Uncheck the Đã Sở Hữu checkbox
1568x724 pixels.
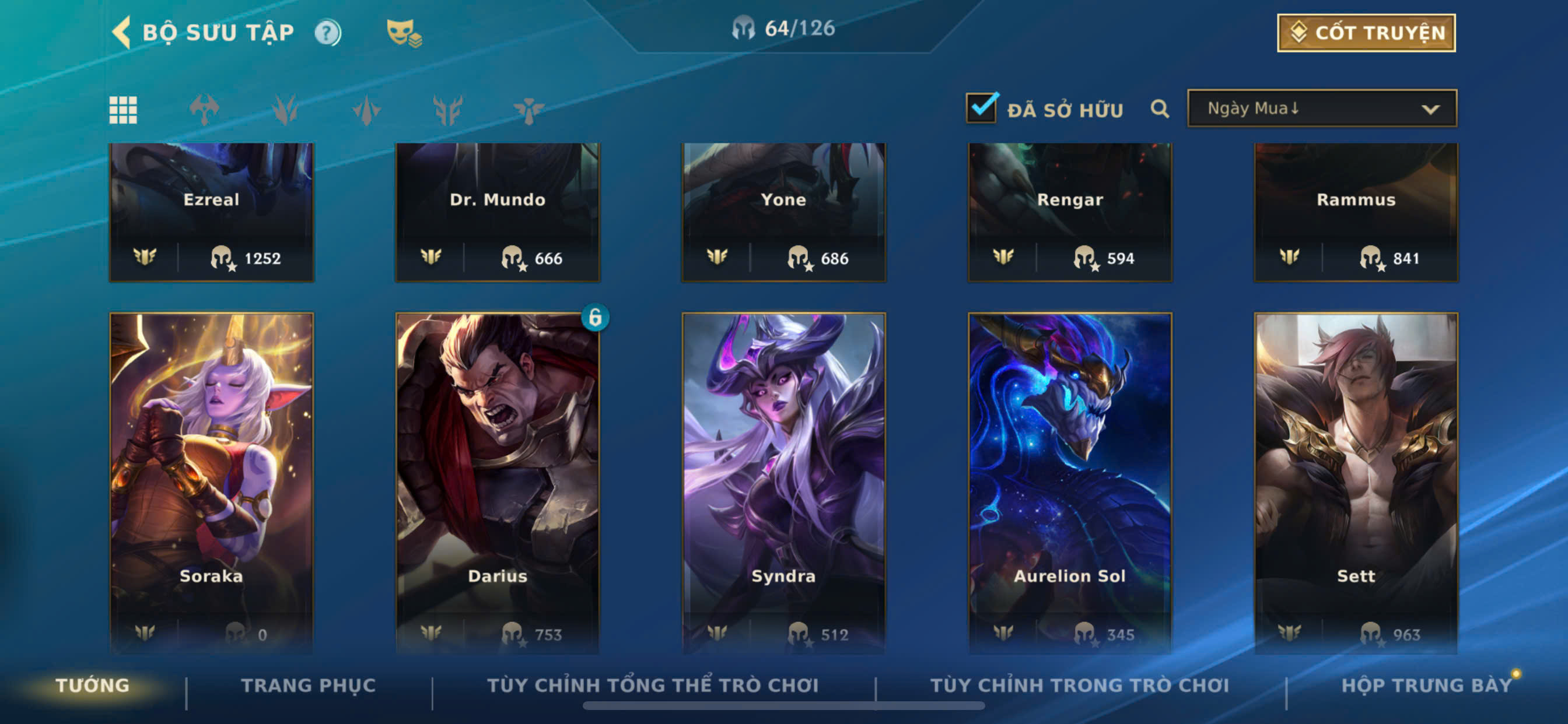981,108
